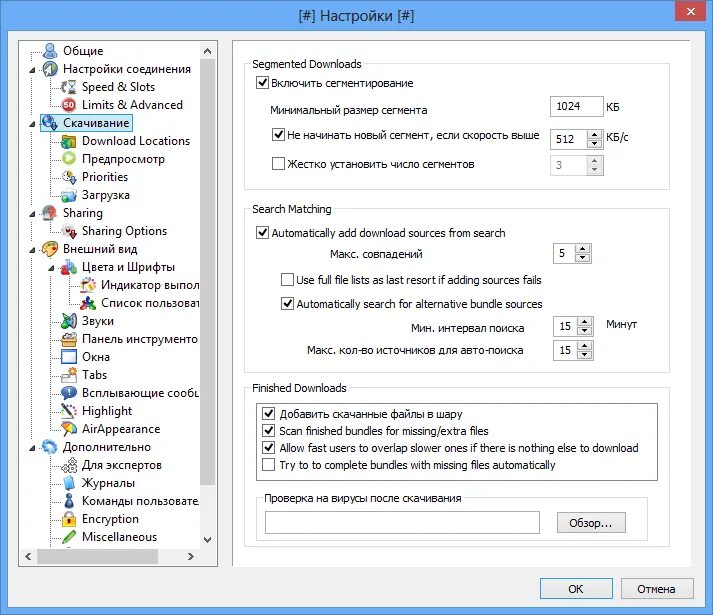Screen dimensions: 713x615
Task: Uncheck Allow fast users to overlap slower ones
Action: click(x=269, y=448)
